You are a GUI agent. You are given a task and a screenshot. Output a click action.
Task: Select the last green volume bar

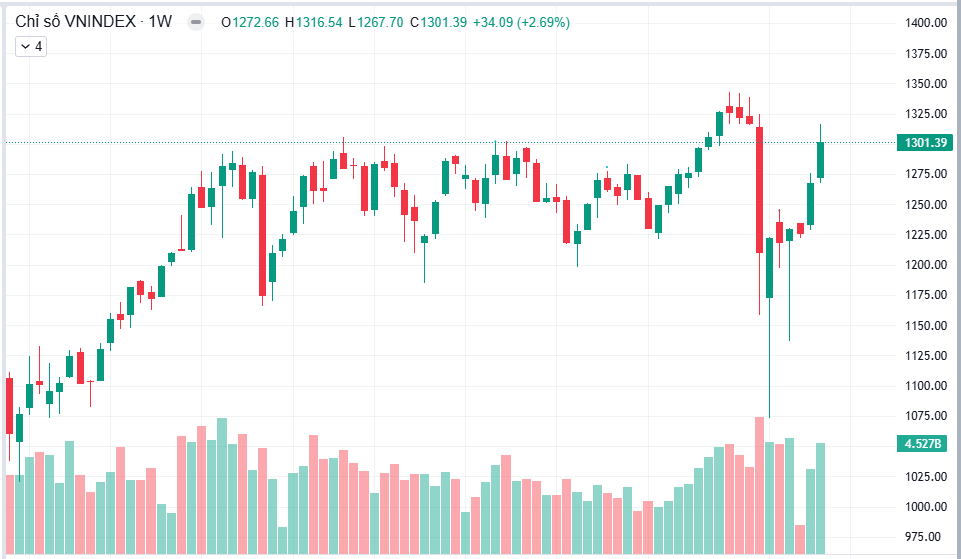820,498
